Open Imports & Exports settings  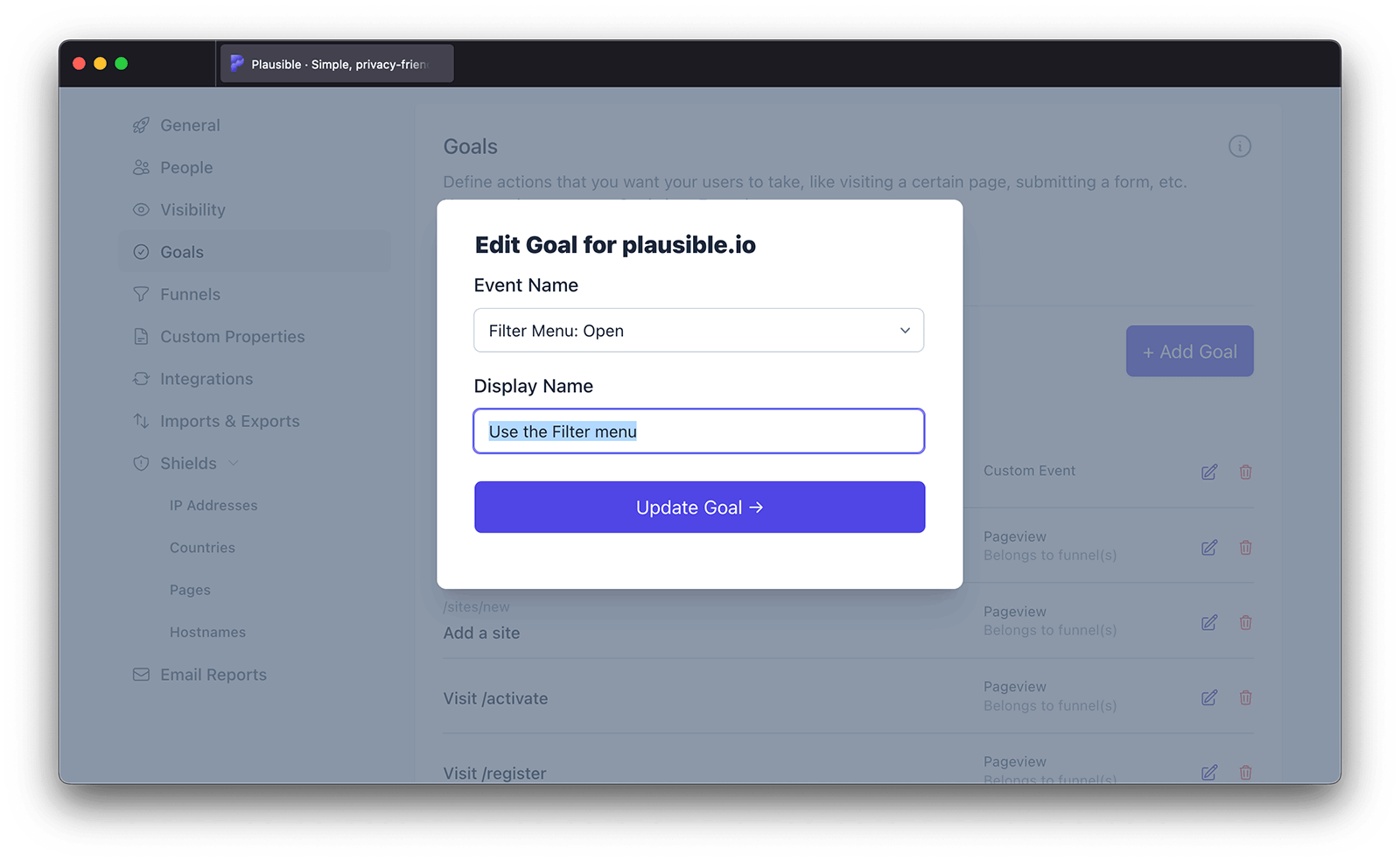point(229,421)
